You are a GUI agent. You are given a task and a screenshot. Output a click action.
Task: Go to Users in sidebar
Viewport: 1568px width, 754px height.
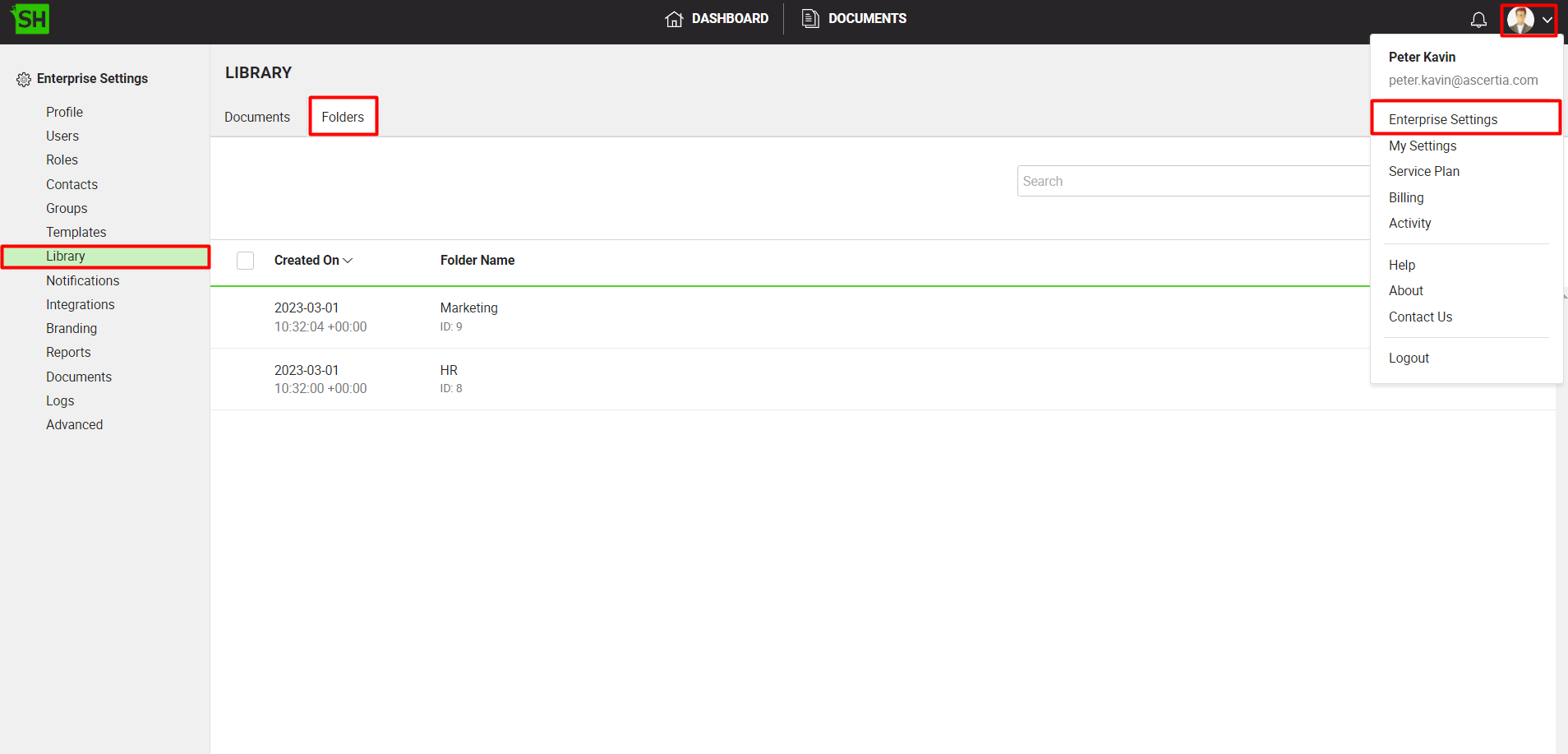(x=62, y=136)
